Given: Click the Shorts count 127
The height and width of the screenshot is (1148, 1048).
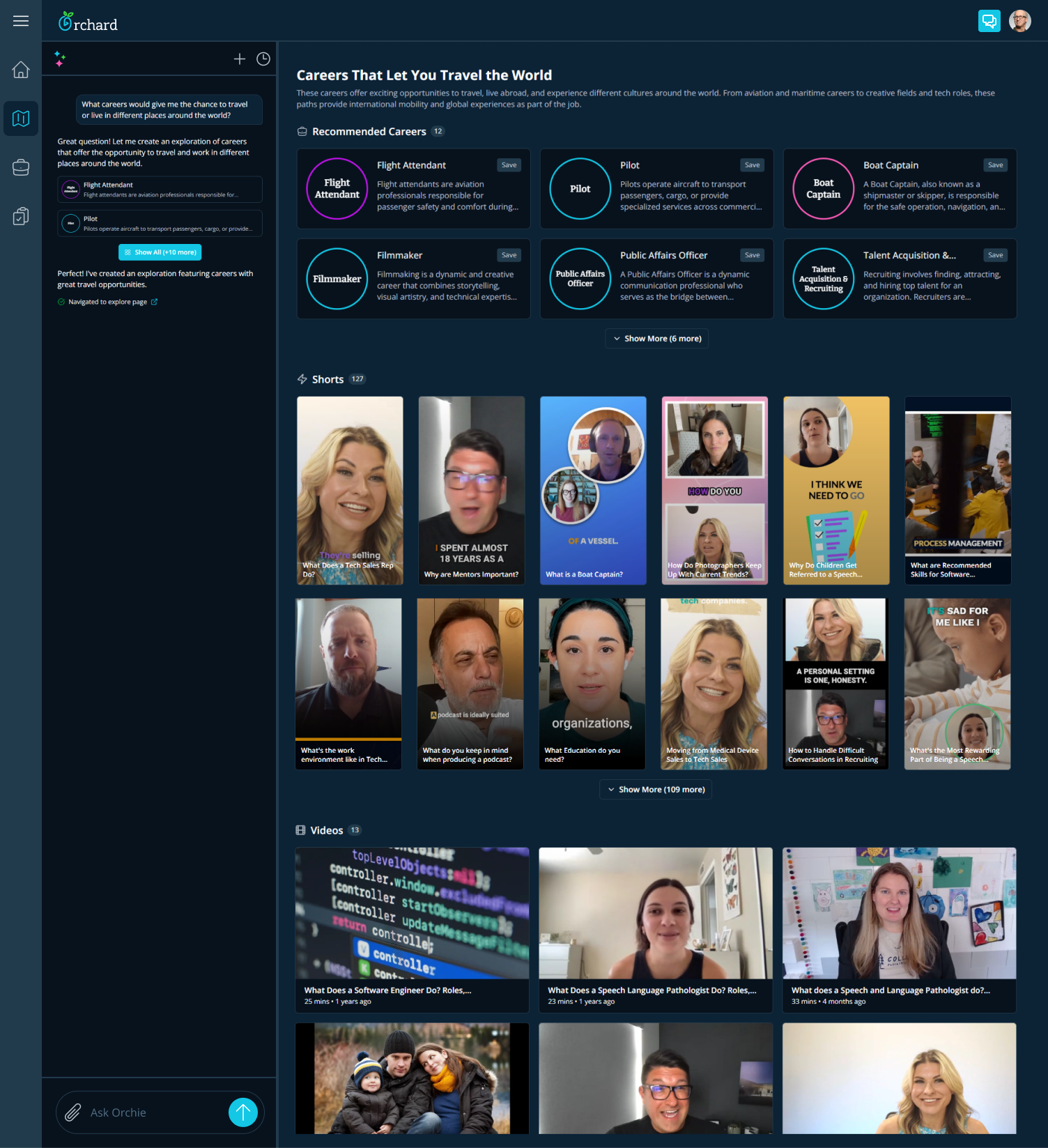Looking at the screenshot, I should (x=357, y=379).
